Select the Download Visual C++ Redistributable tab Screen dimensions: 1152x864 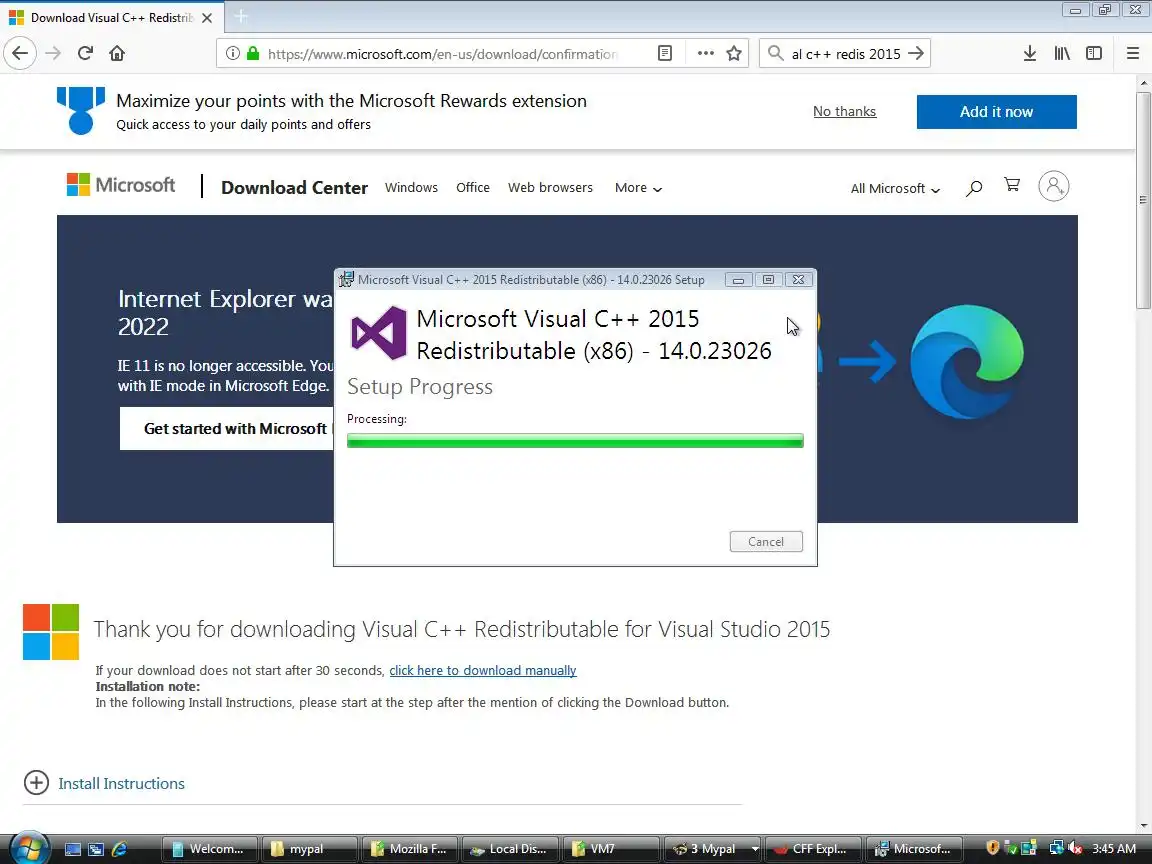[110, 18]
